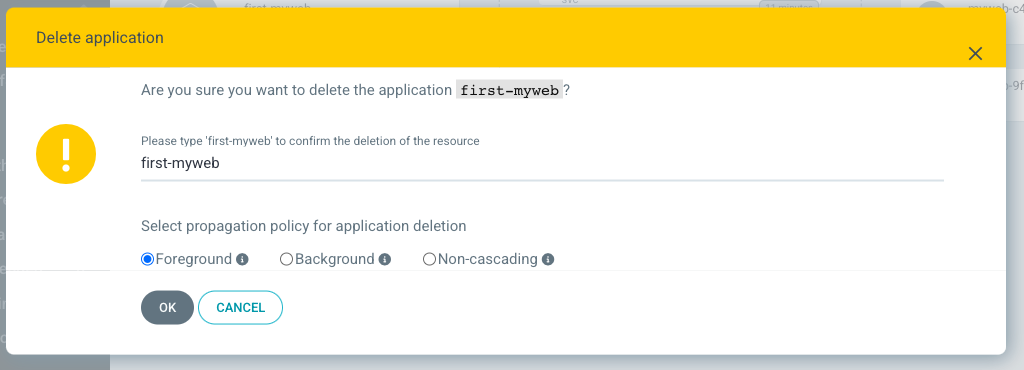1024x370 pixels.
Task: Confirm deletion with OK button
Action: 167,307
